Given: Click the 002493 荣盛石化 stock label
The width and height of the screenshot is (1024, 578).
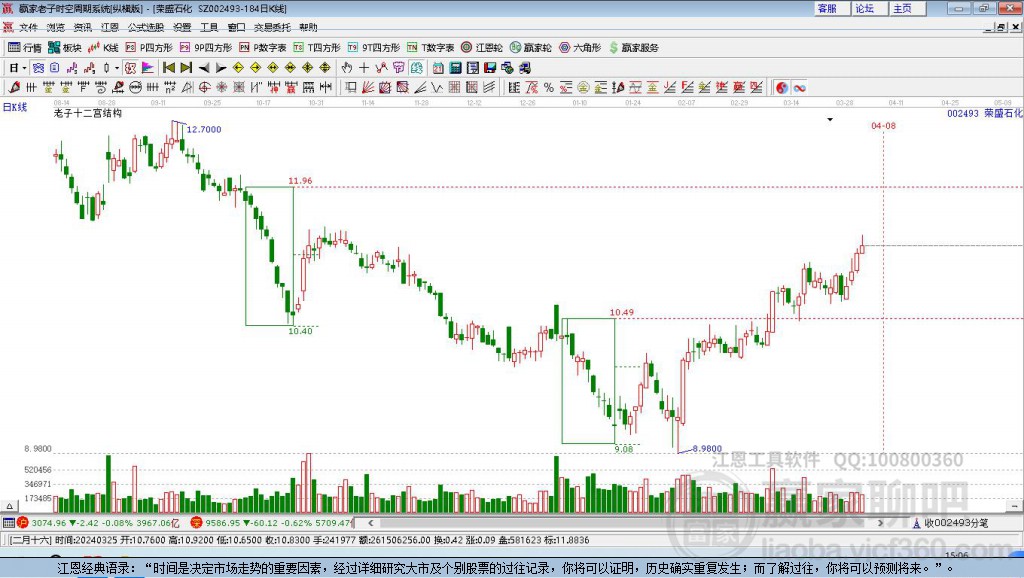Looking at the screenshot, I should click(984, 114).
